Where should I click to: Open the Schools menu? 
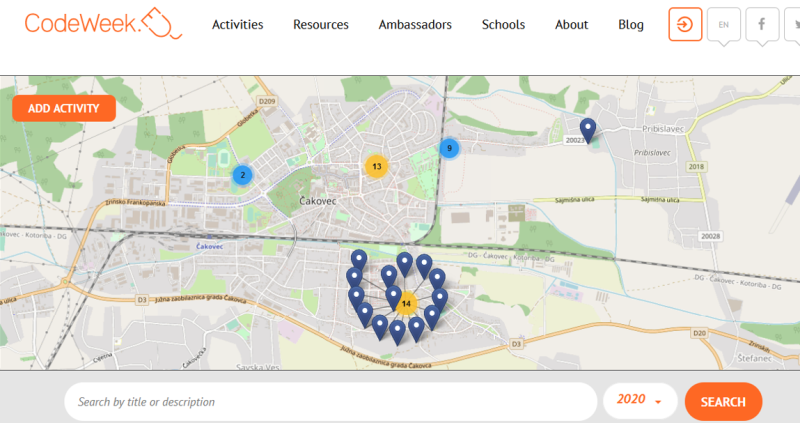503,24
